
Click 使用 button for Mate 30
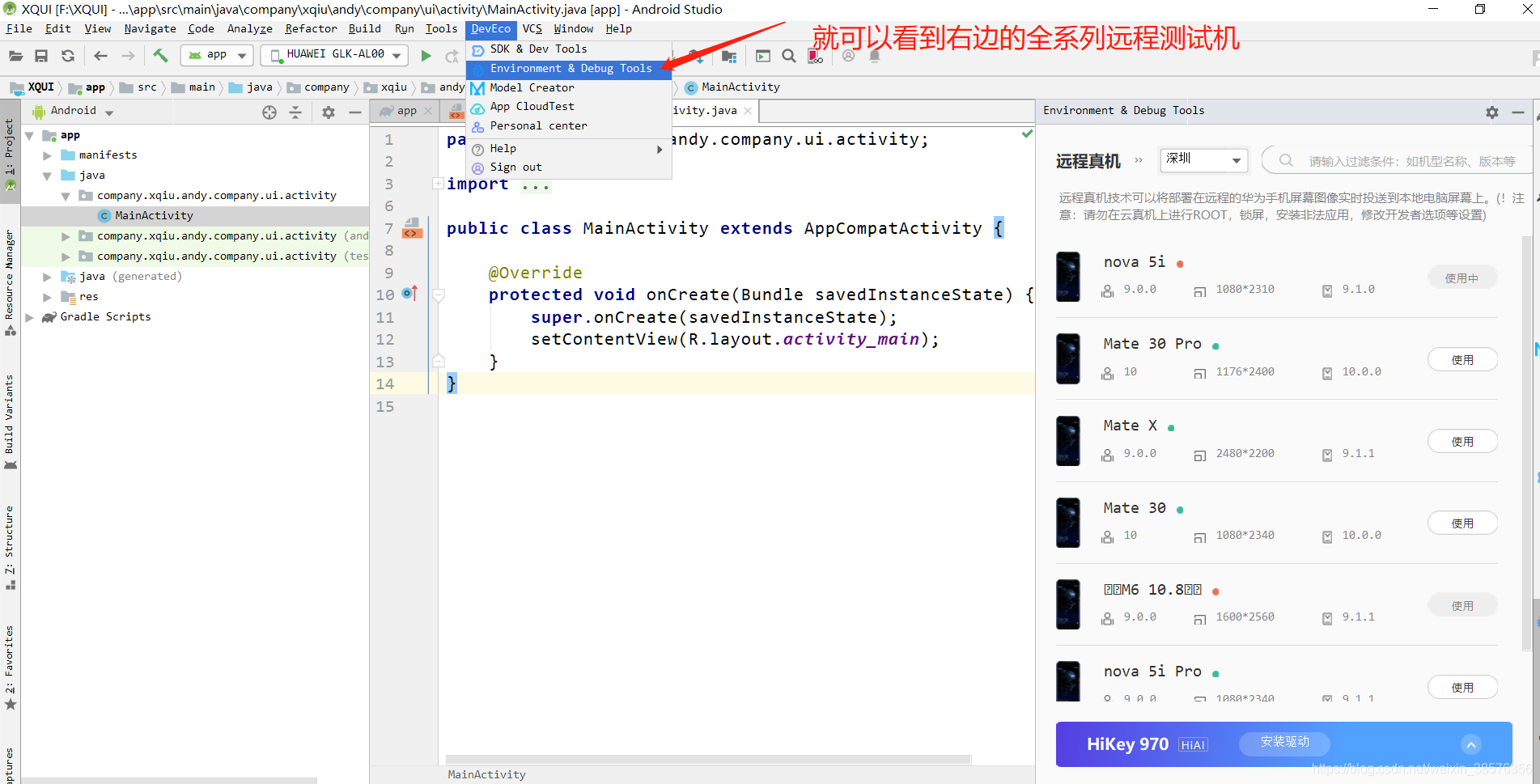[x=1462, y=523]
